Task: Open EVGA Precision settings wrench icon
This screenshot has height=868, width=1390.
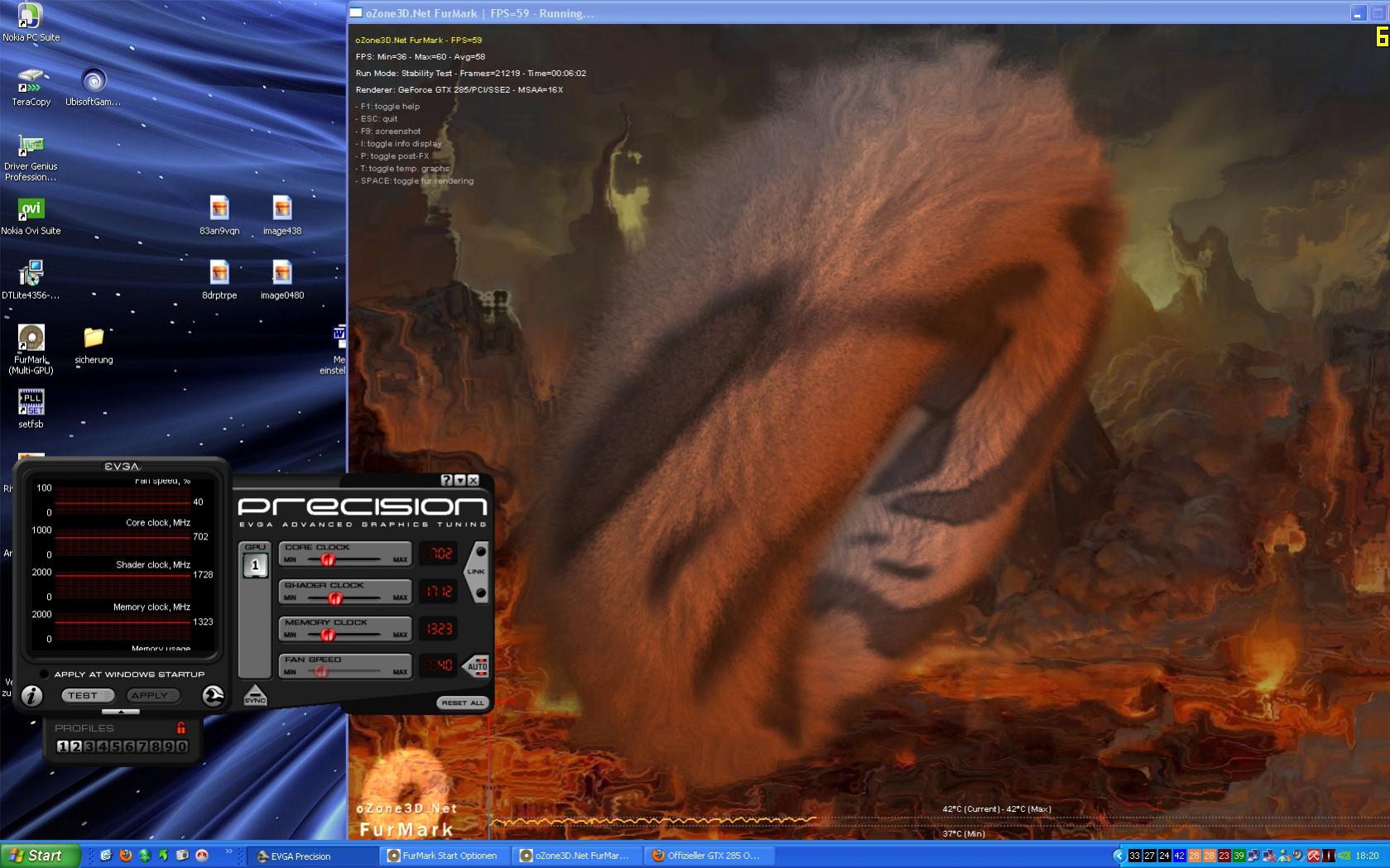Action: (x=213, y=696)
